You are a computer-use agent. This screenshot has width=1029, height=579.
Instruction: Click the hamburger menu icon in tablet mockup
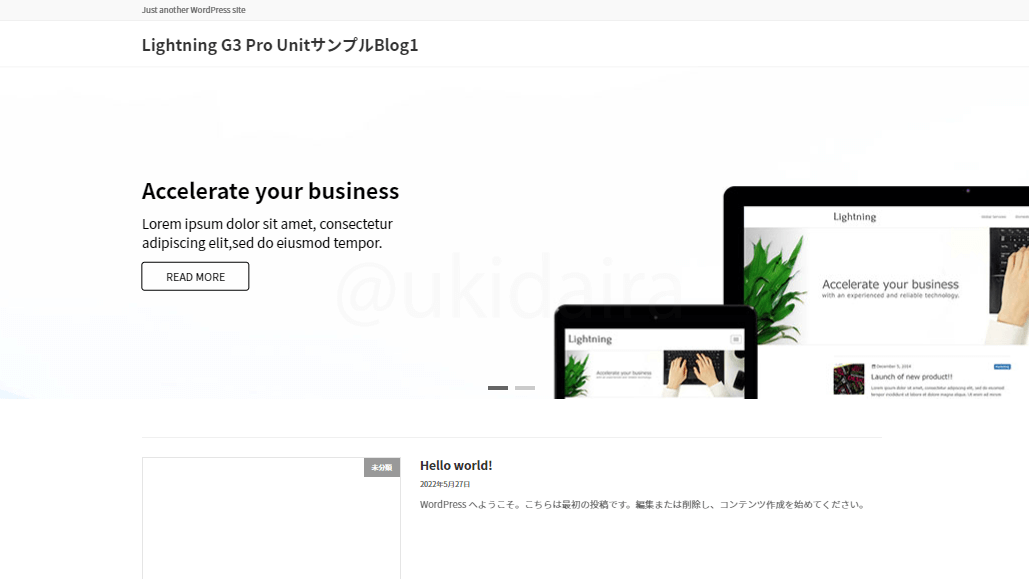click(736, 339)
